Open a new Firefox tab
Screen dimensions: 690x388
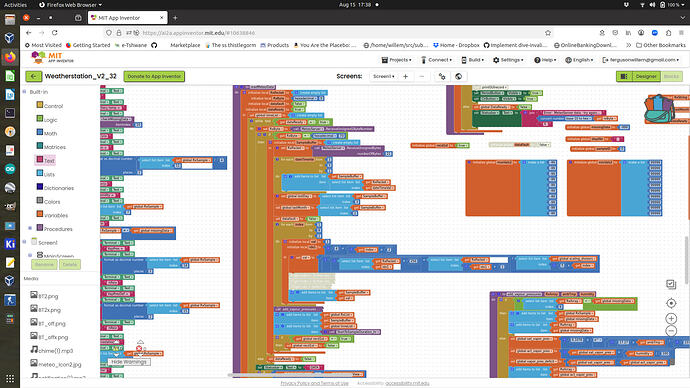pos(175,18)
